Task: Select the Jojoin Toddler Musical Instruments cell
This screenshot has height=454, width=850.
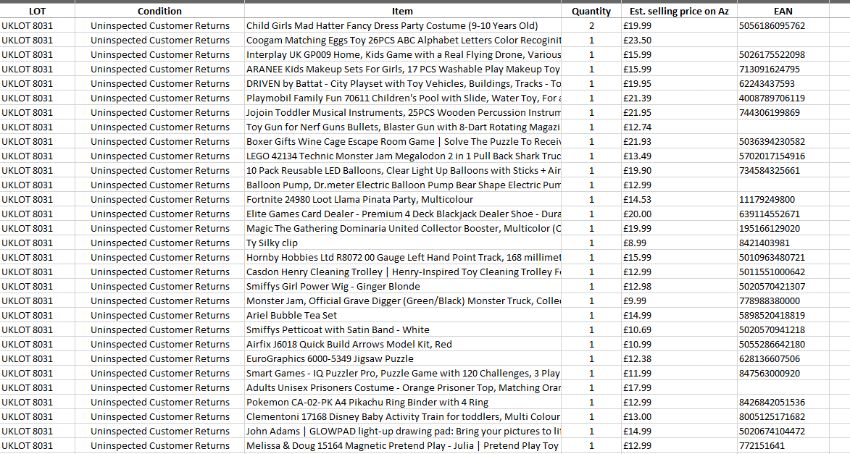Action: point(403,112)
